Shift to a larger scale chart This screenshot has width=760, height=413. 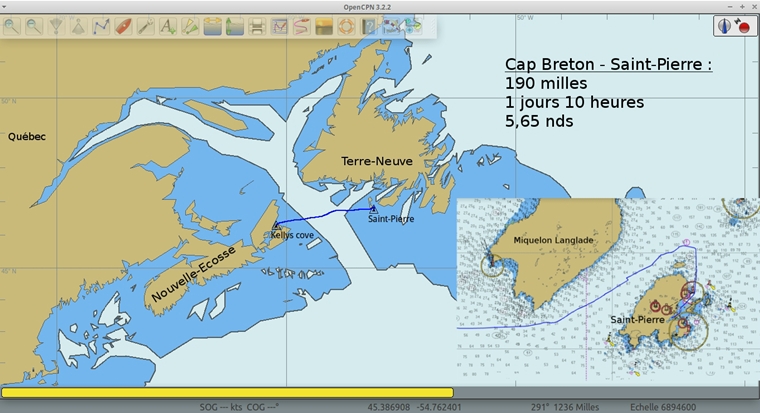pos(56,26)
